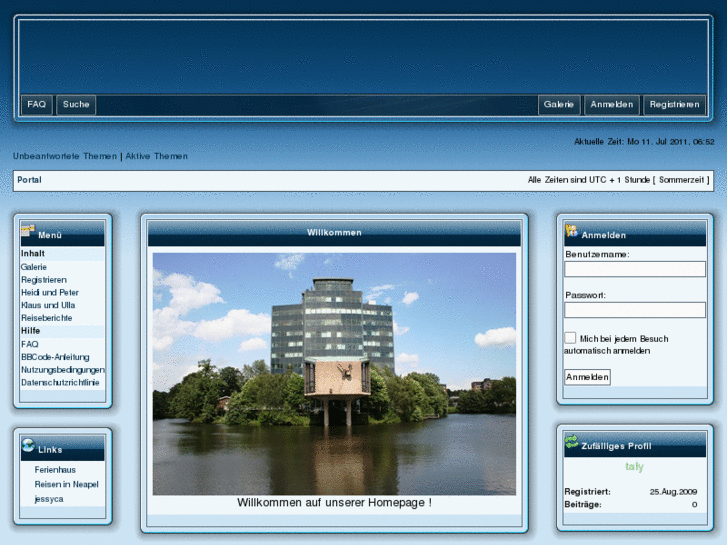Open Galerie link in Menü sidebar
Image resolution: width=727 pixels, height=545 pixels.
(34, 267)
